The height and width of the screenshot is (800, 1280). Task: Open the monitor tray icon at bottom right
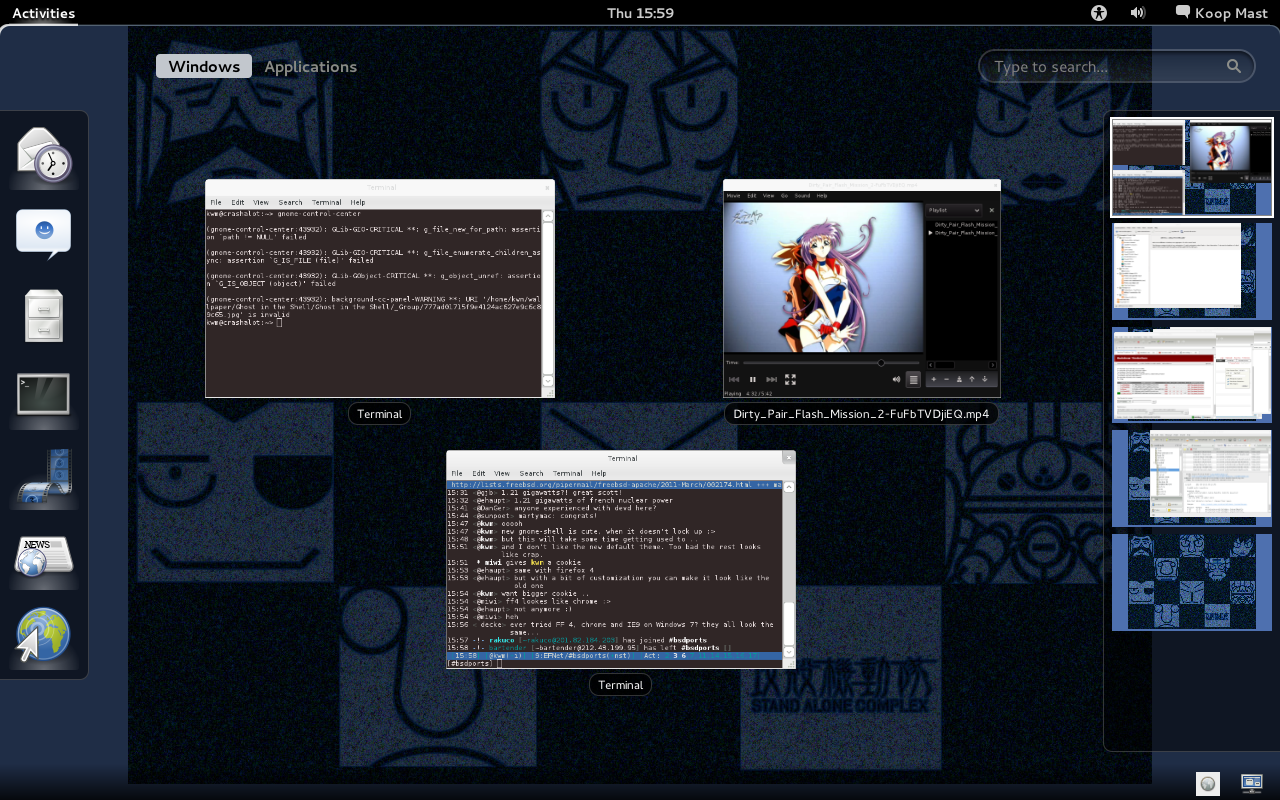(1251, 783)
